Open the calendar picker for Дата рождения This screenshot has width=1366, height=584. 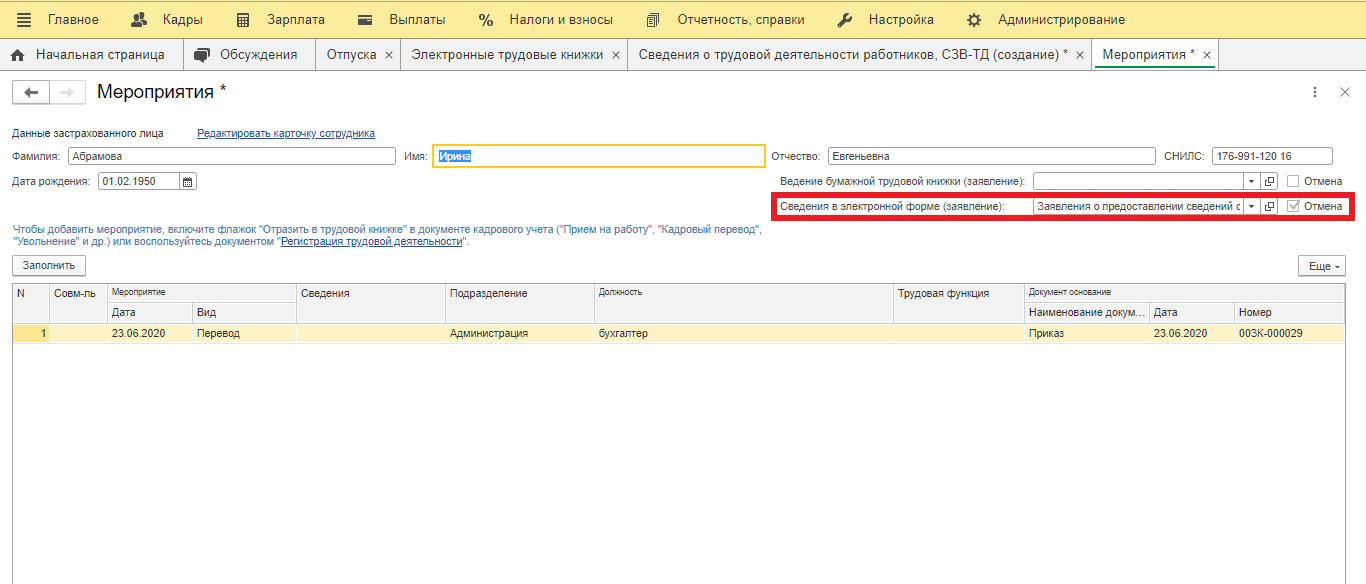pos(188,182)
